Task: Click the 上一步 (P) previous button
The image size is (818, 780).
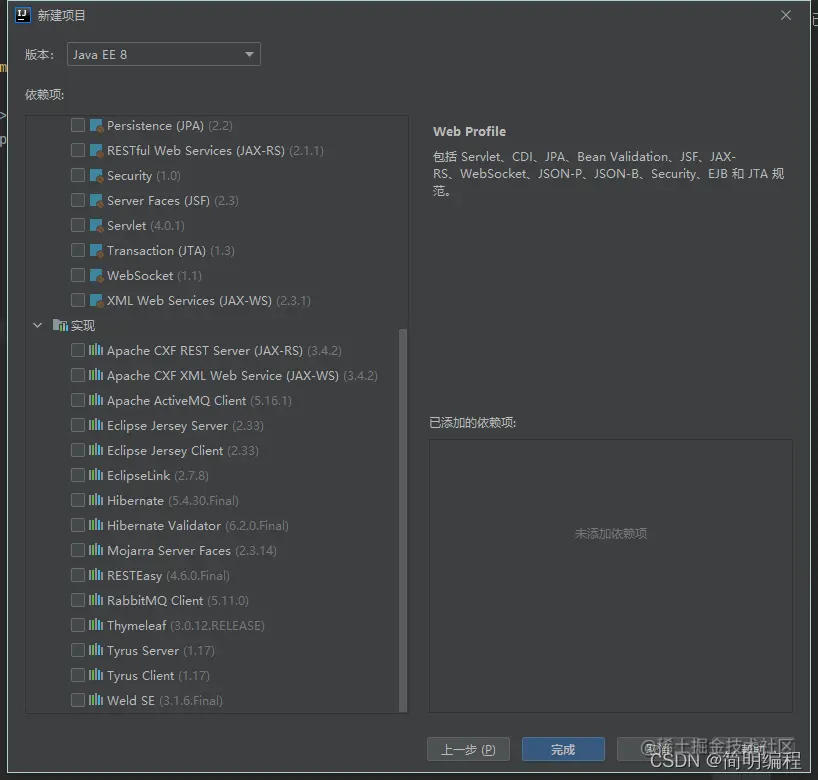Action: click(468, 749)
